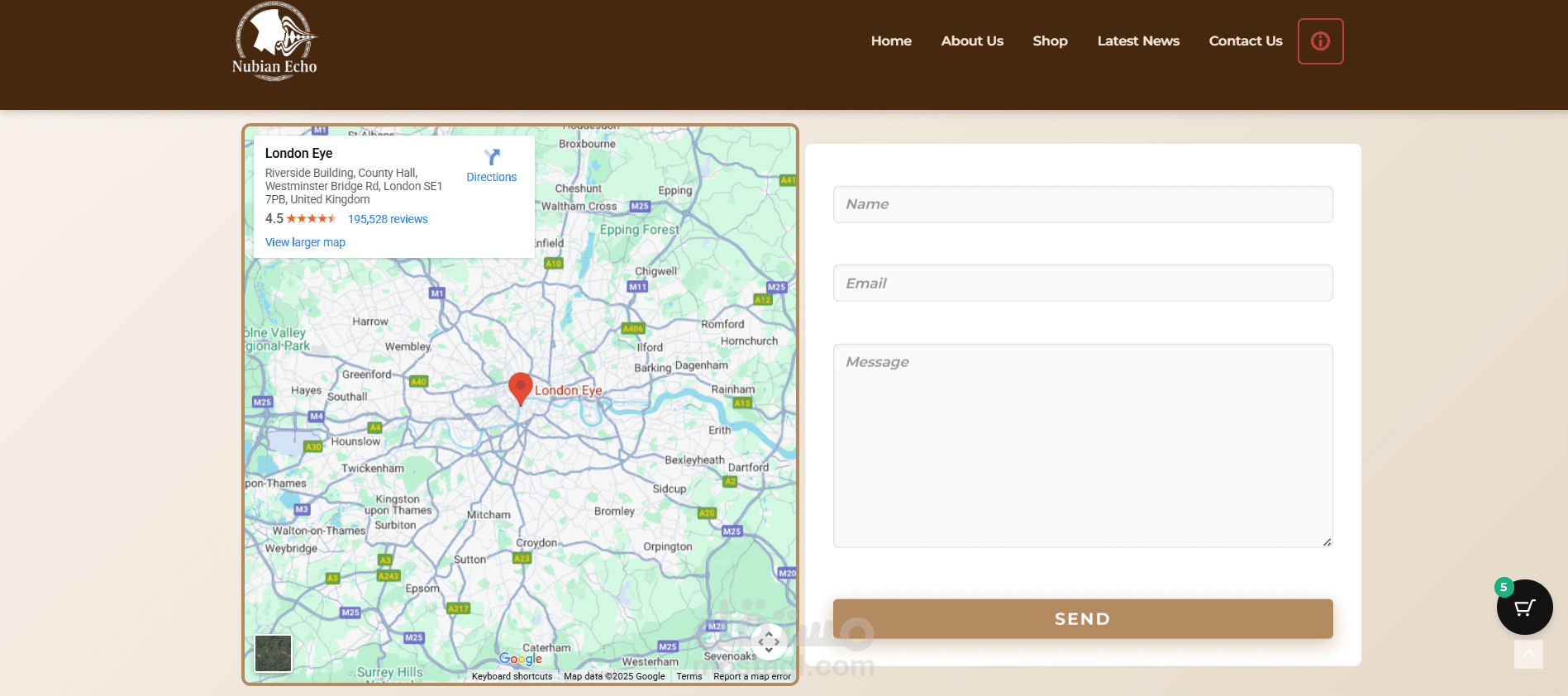Click the Mitcham label on map
The image size is (1568, 696).
click(x=489, y=514)
